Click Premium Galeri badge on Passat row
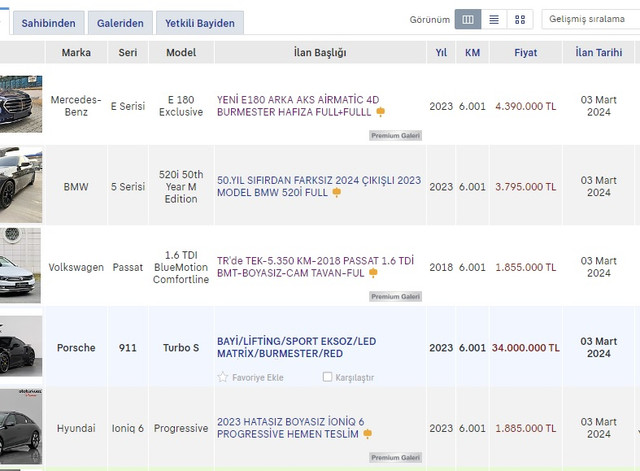This screenshot has width=640, height=471. [396, 296]
